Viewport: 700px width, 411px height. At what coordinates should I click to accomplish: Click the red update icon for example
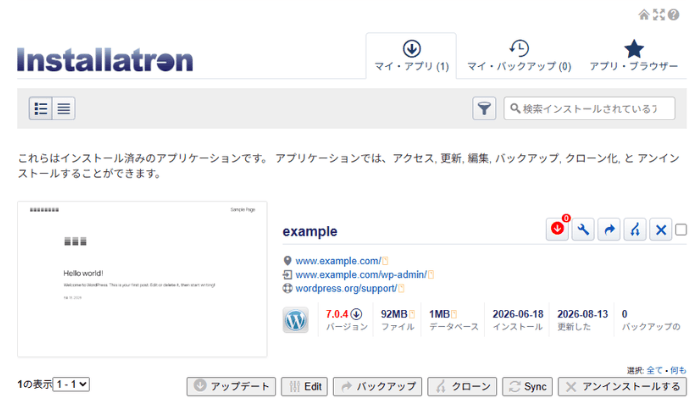557,229
